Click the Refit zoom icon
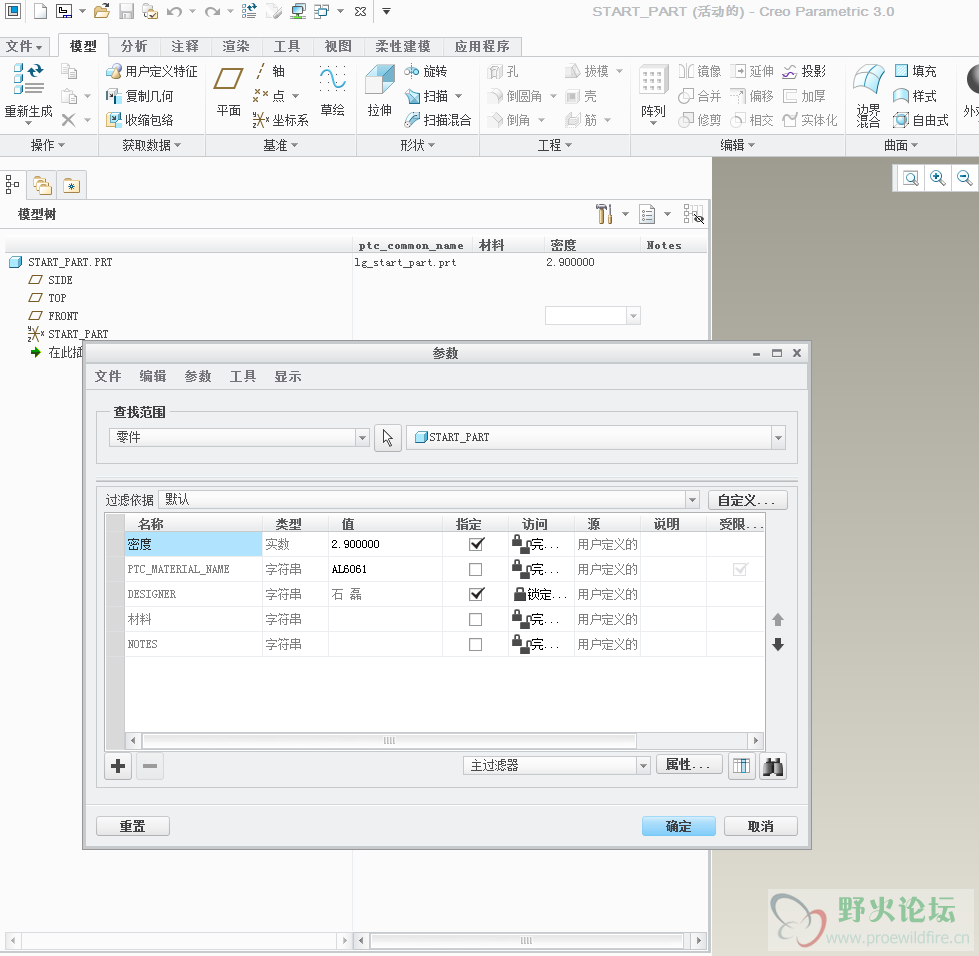 [x=911, y=179]
